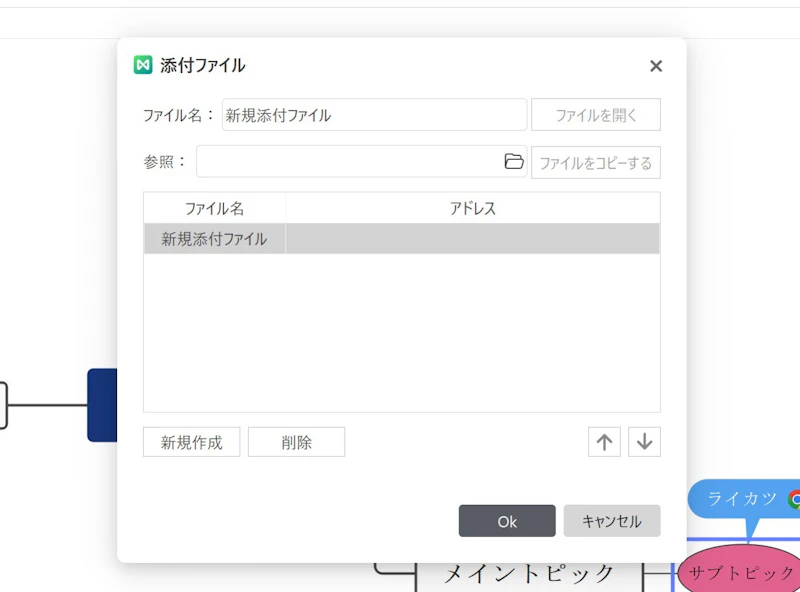The width and height of the screenshot is (800, 592).
Task: Click inside the ファイル名 text field
Action: coord(375,114)
